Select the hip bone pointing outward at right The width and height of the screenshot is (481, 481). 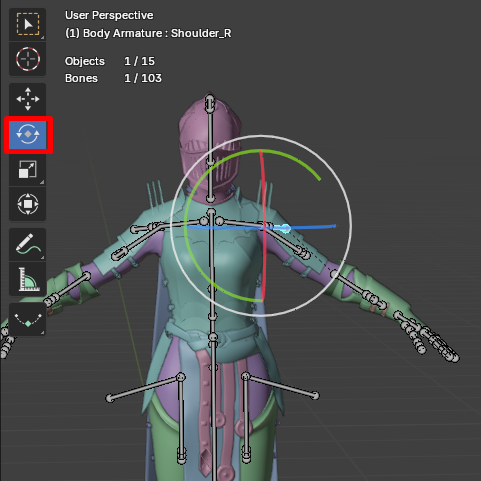[281, 386]
